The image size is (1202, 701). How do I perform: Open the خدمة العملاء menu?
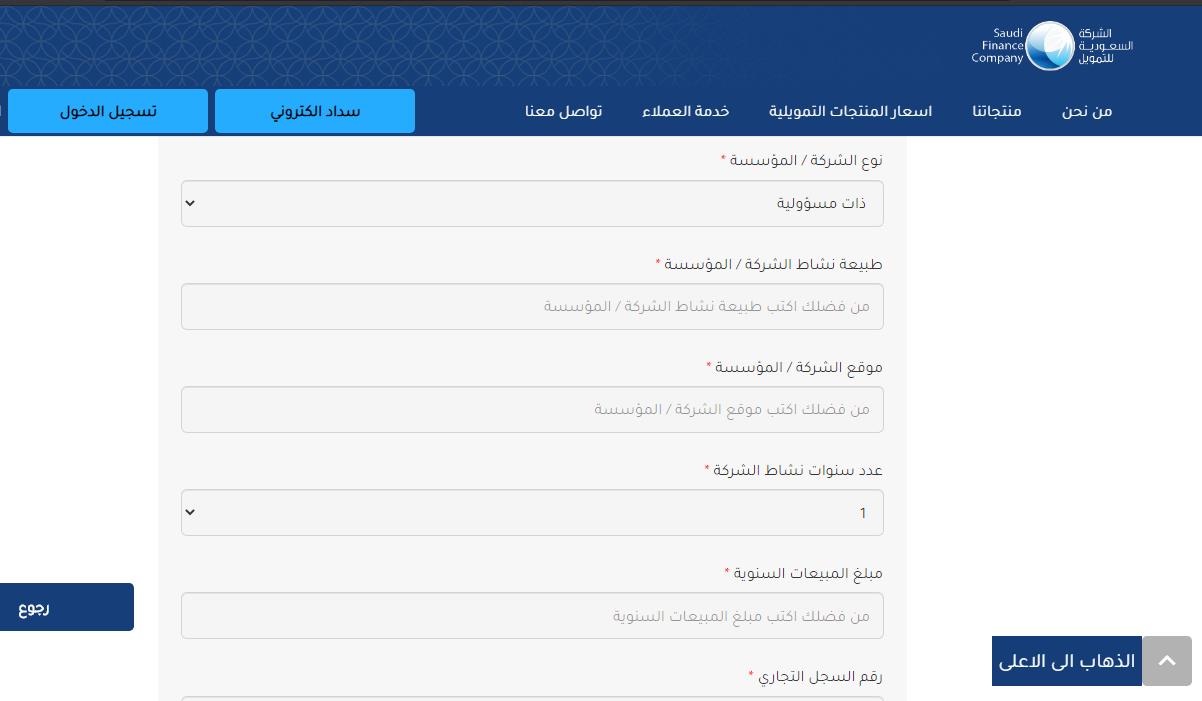(x=685, y=111)
